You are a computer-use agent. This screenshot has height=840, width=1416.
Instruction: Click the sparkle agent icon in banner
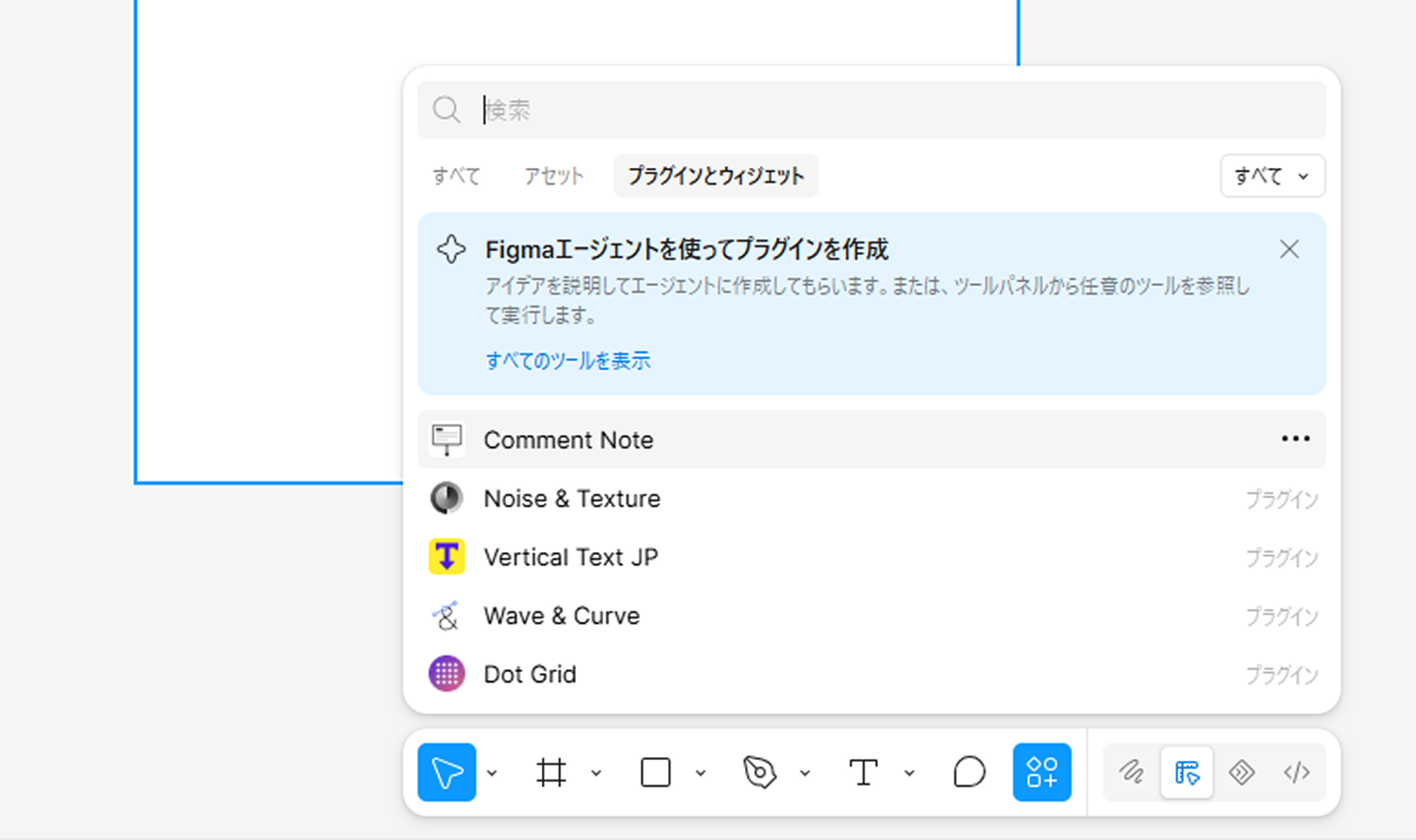451,249
